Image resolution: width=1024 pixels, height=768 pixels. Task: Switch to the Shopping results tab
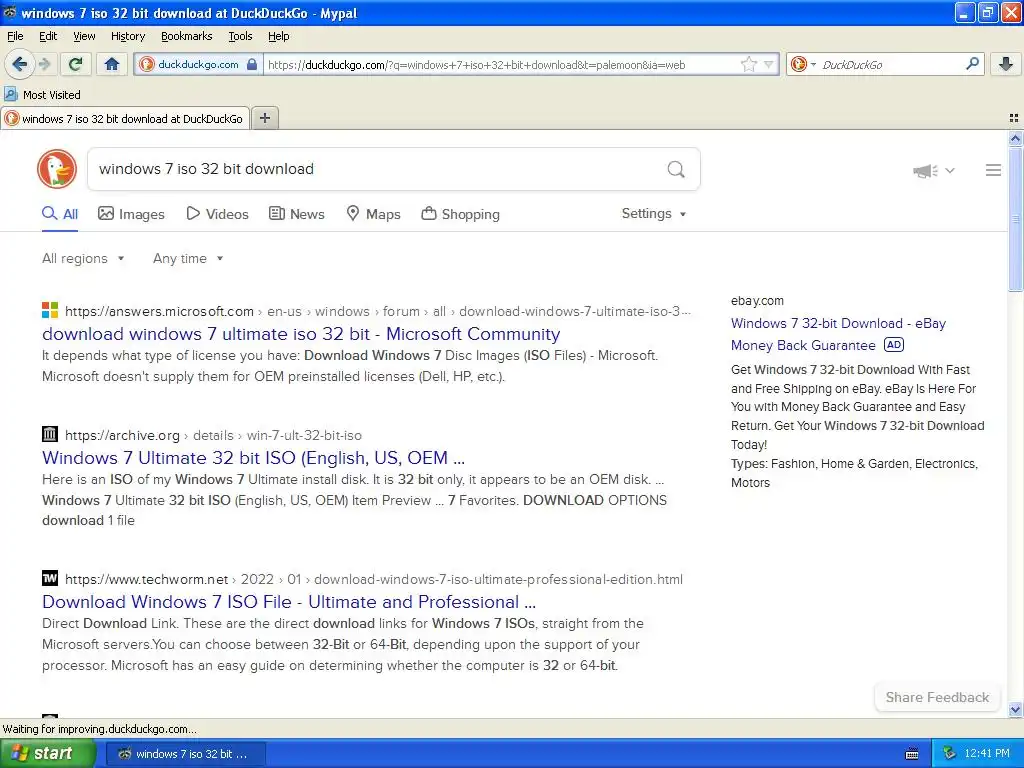click(x=460, y=214)
